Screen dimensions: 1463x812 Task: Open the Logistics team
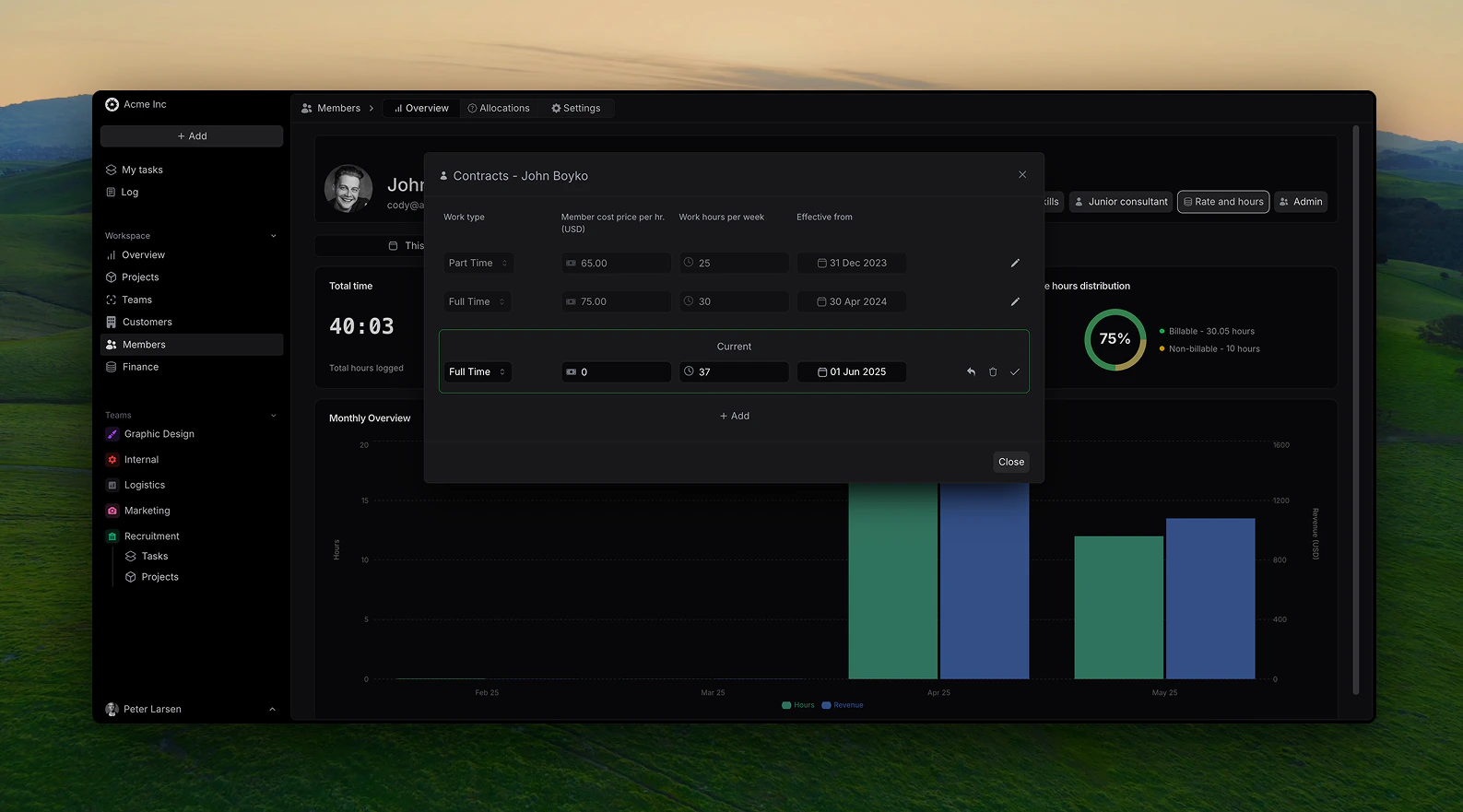(x=145, y=485)
